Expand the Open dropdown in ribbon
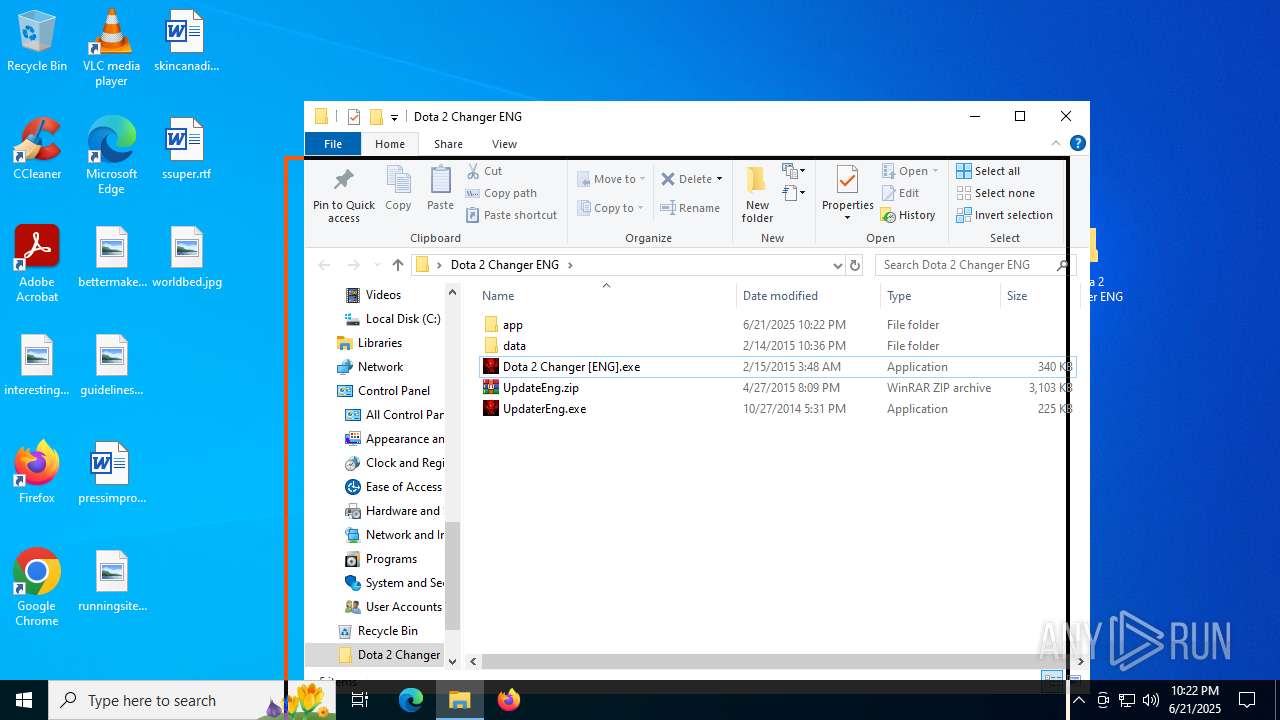 (936, 171)
